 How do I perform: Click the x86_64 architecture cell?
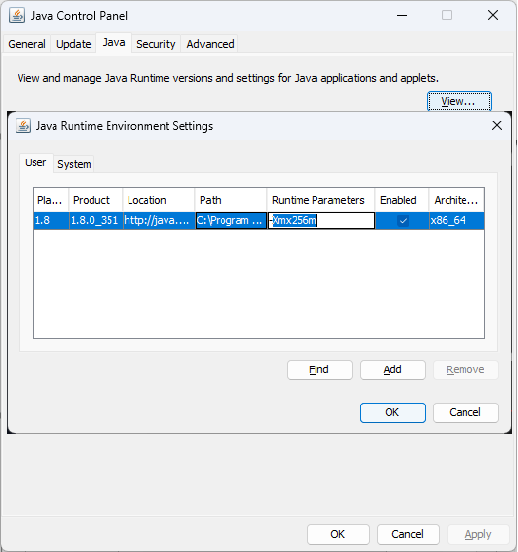(457, 221)
